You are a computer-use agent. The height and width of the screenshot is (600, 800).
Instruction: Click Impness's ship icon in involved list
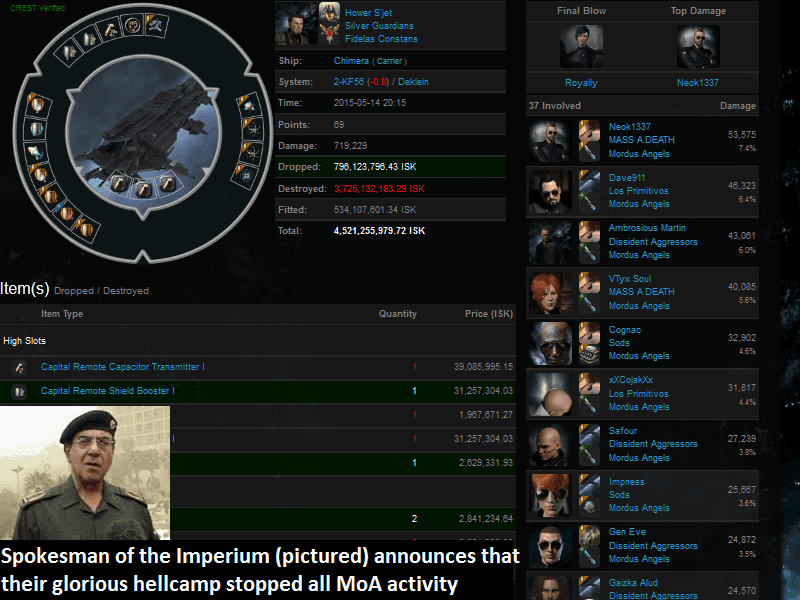click(x=589, y=485)
